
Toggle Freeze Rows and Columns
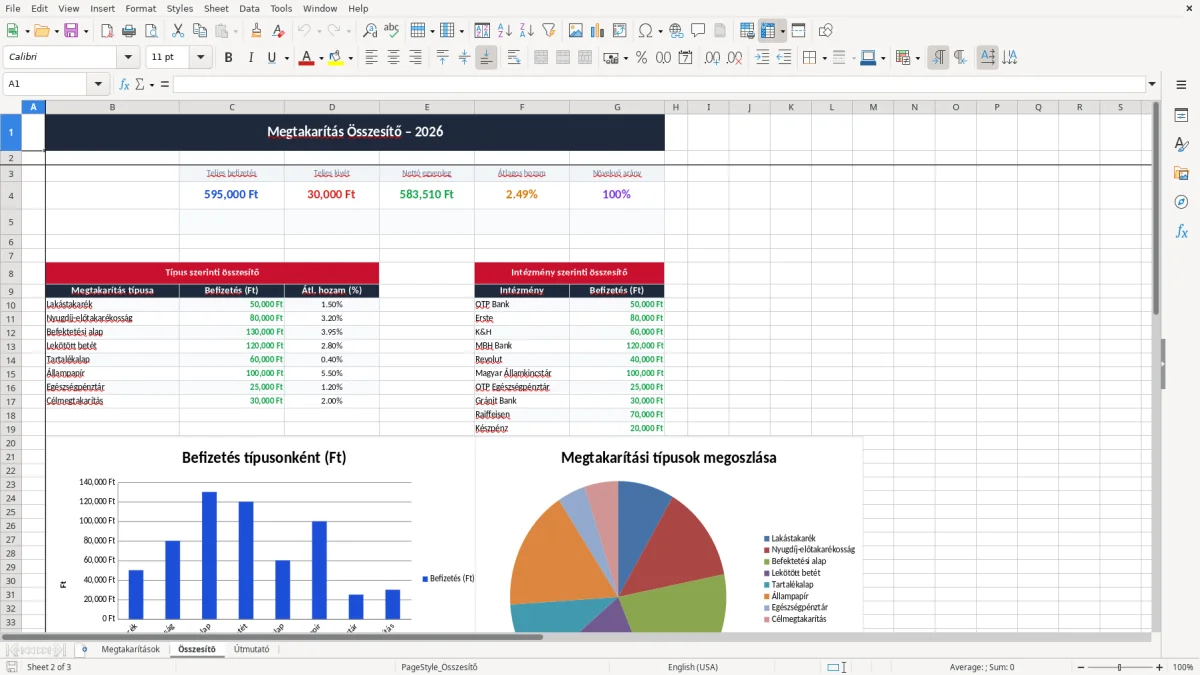pos(768,31)
